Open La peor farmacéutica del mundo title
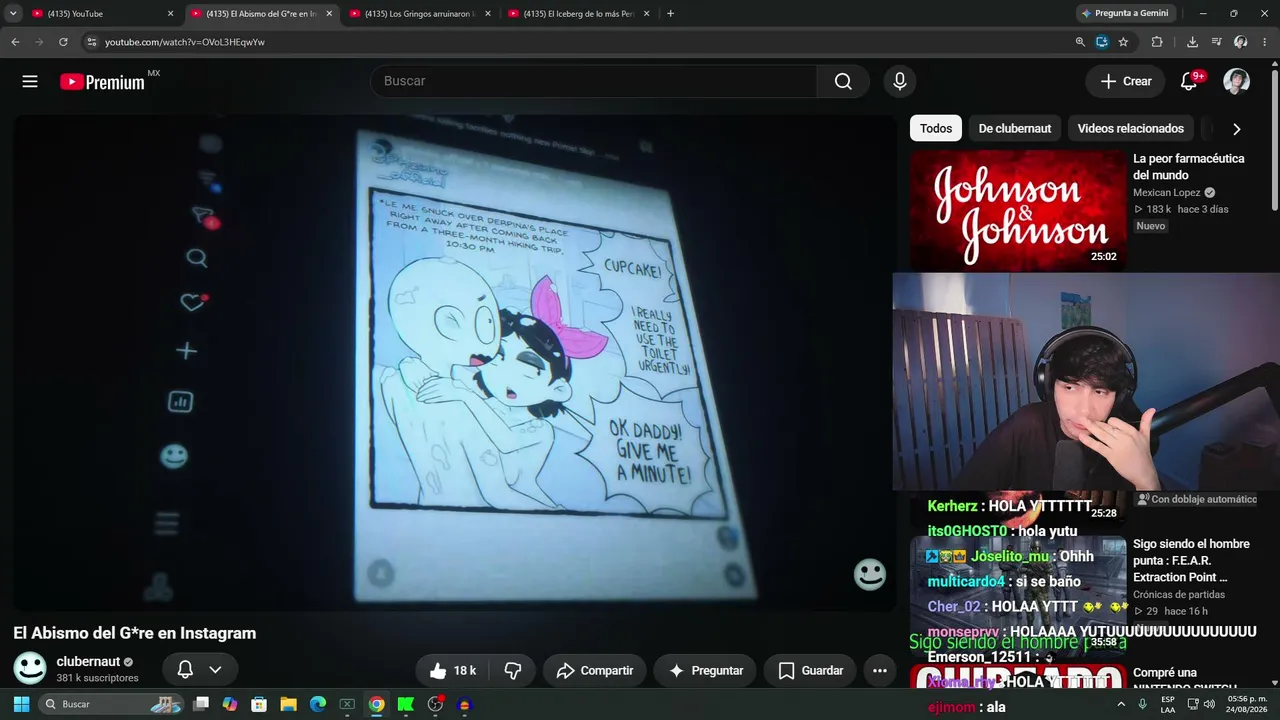 1188,167
